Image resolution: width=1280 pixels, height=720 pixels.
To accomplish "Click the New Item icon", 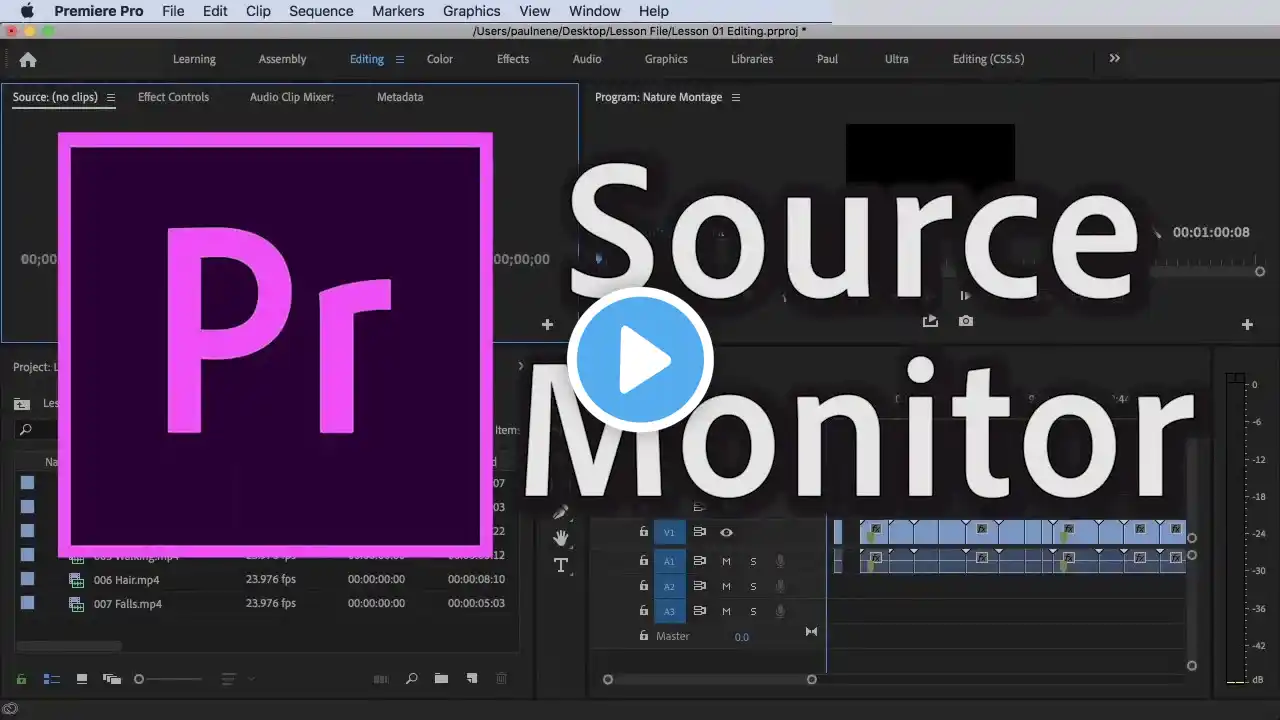I will (x=472, y=679).
